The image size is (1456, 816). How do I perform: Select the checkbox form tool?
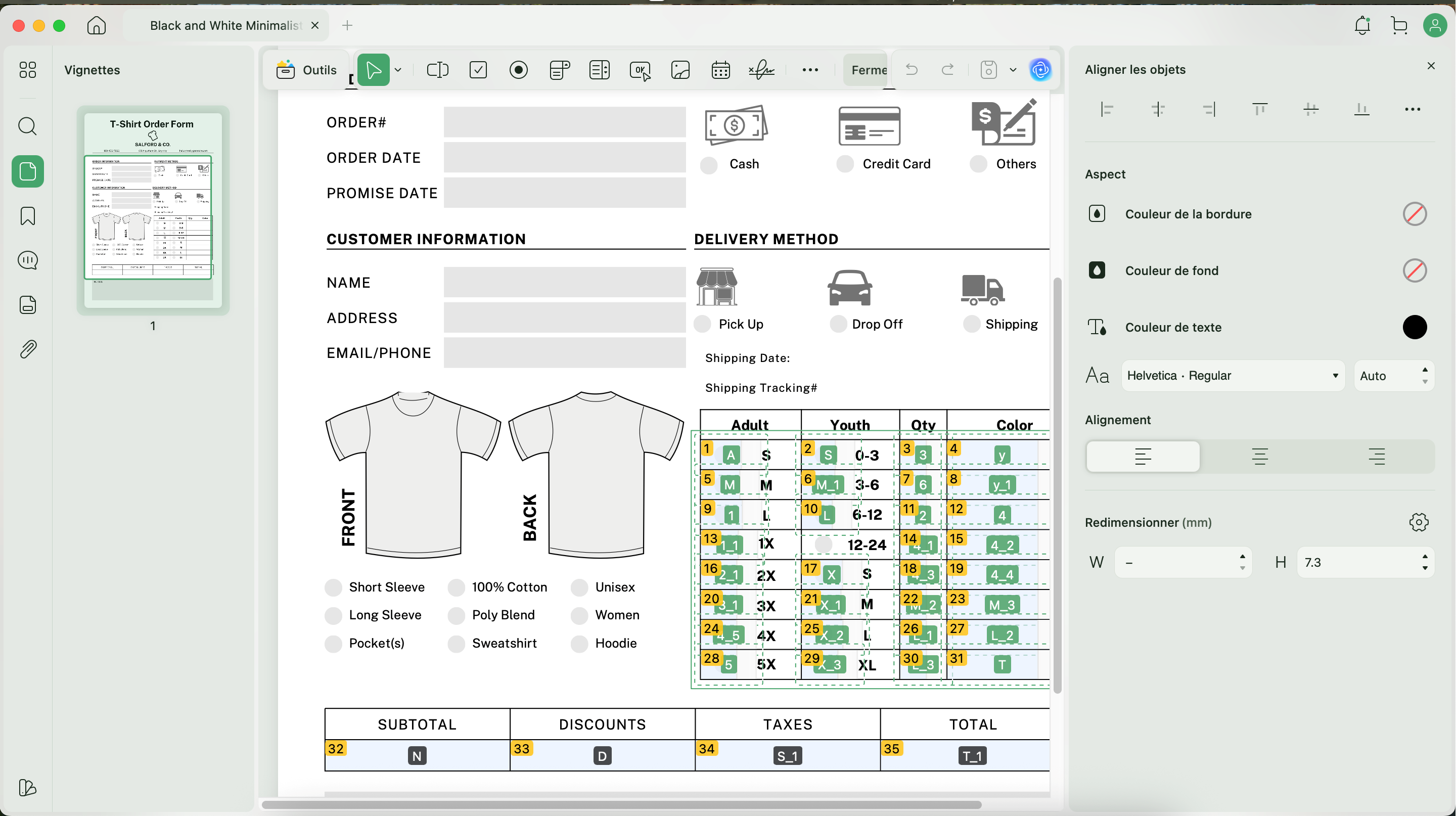[x=478, y=70]
